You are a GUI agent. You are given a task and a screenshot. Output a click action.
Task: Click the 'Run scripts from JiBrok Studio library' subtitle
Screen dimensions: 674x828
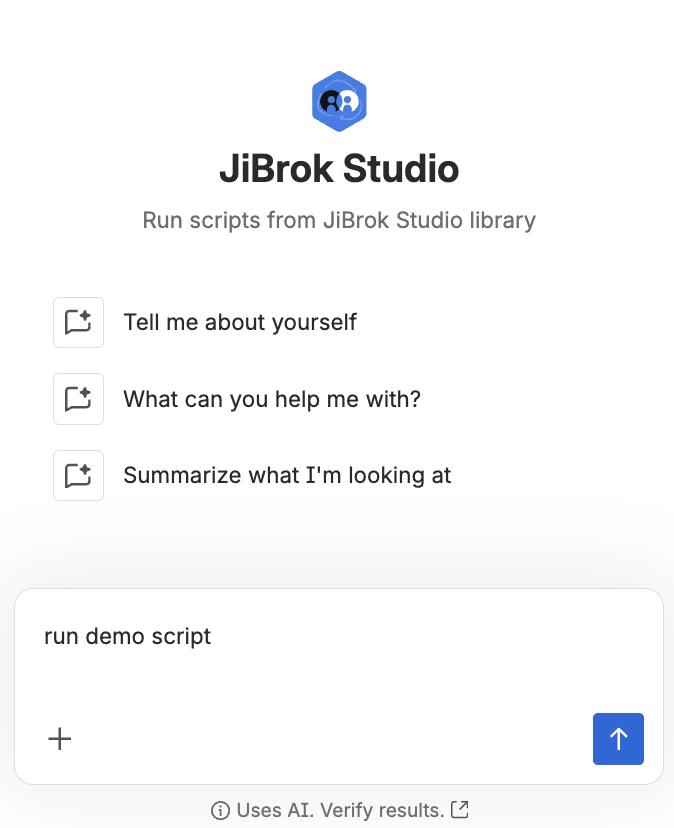tap(339, 220)
